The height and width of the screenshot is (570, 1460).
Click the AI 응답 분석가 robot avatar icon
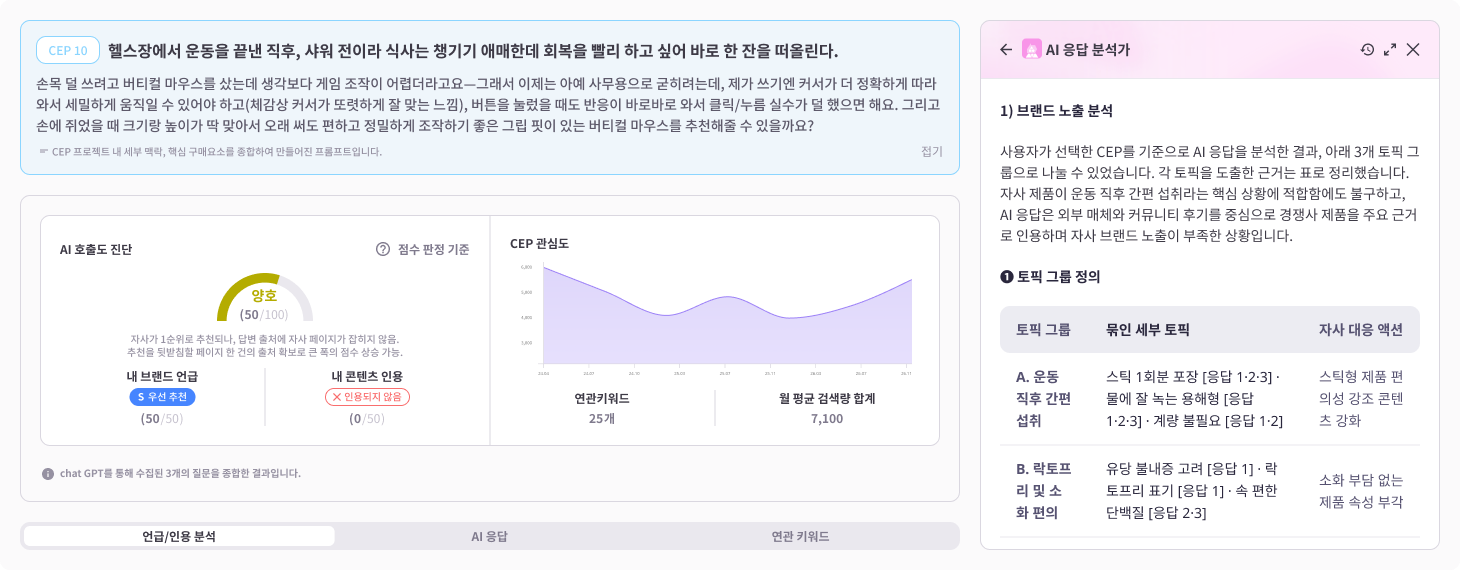click(1032, 50)
